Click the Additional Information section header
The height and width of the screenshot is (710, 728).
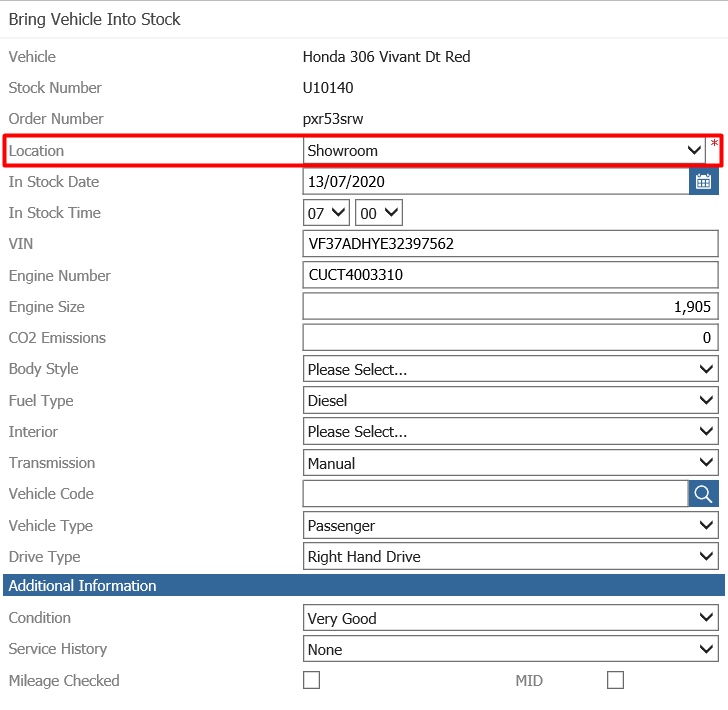363,586
